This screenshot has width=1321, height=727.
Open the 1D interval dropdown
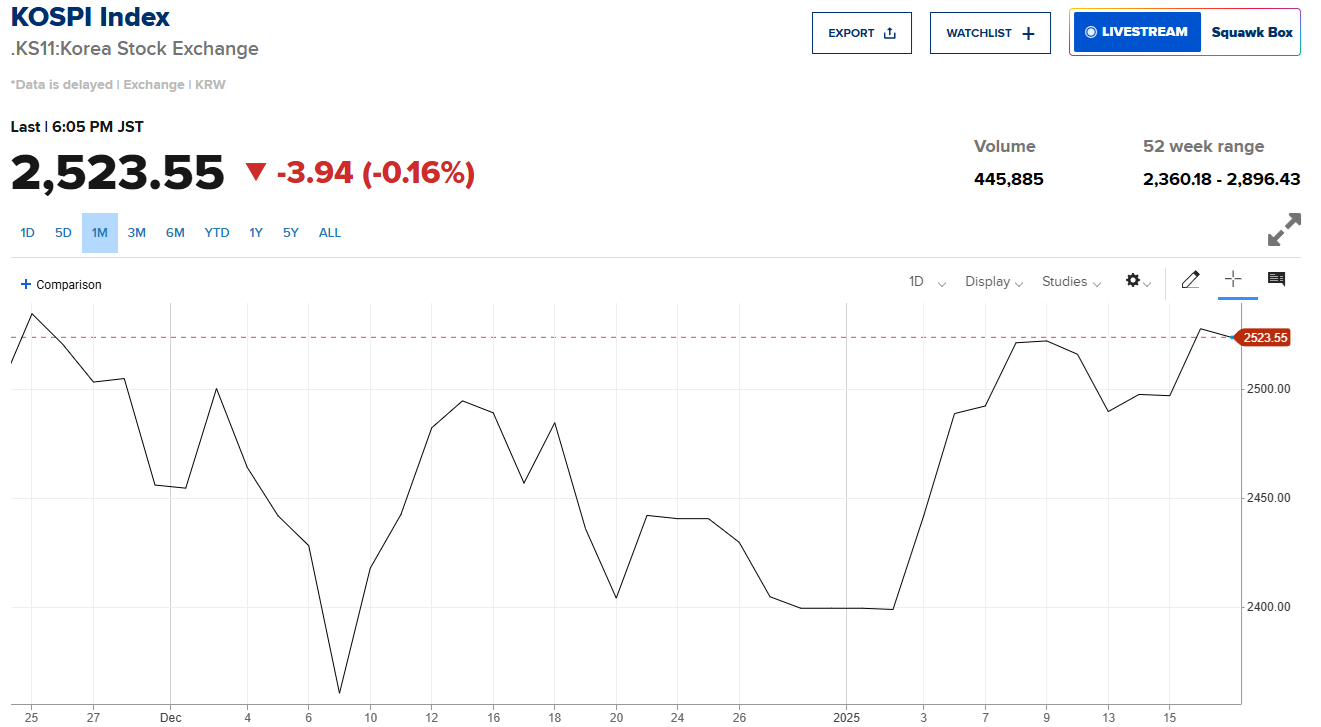click(x=926, y=282)
